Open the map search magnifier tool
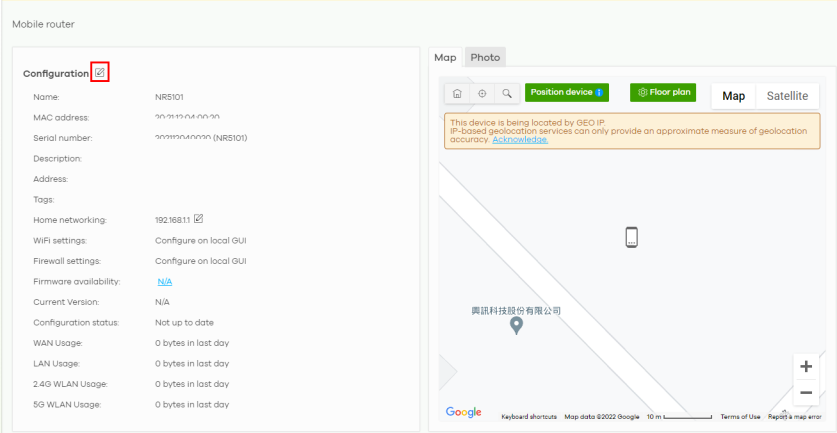837x433 pixels. tap(507, 93)
